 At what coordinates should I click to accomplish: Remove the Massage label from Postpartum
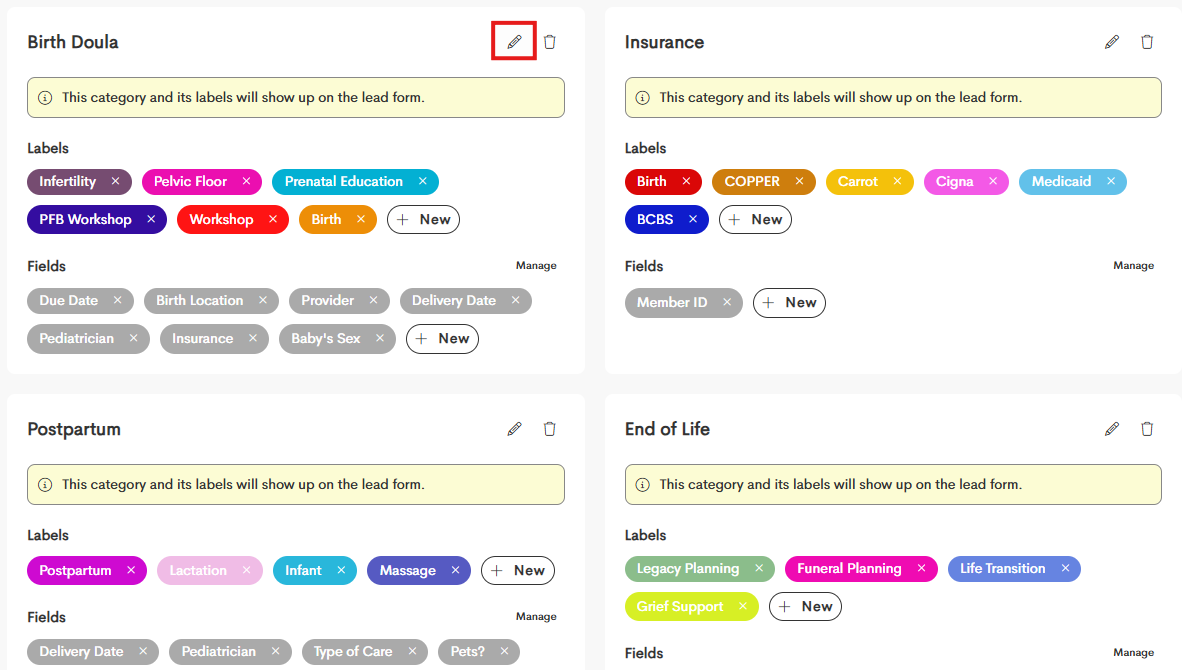click(455, 571)
